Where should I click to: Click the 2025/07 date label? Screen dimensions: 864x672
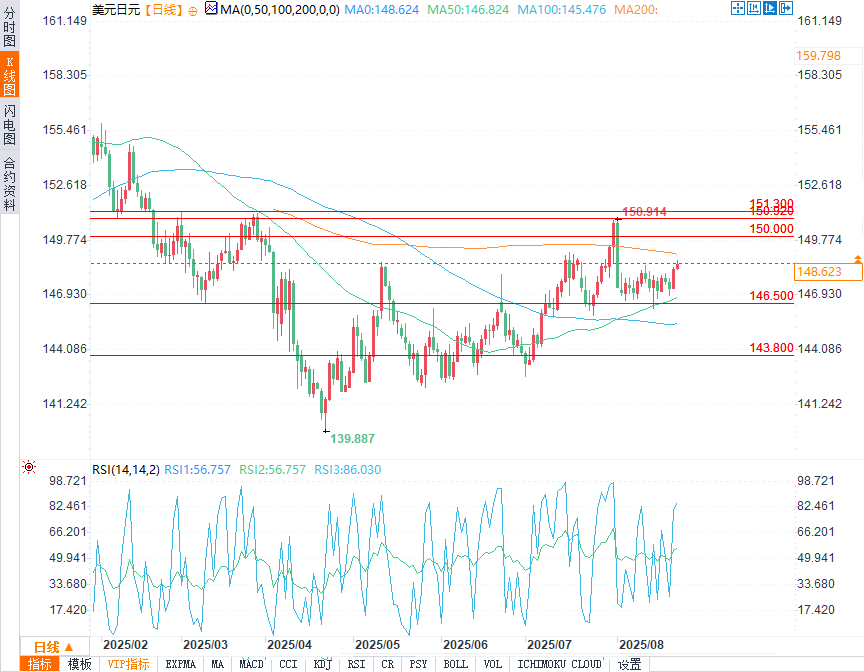pyautogui.click(x=549, y=644)
